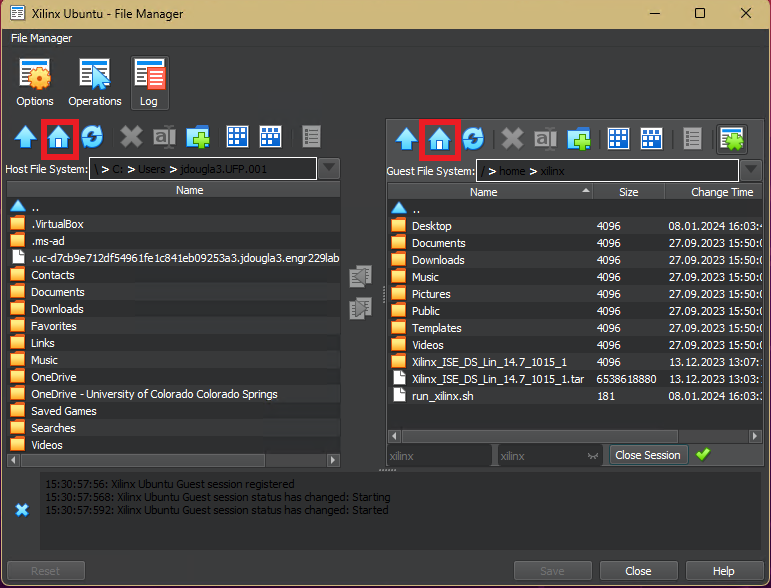Click Delete icon in Host toolbar
This screenshot has width=771, height=588.
click(x=131, y=137)
